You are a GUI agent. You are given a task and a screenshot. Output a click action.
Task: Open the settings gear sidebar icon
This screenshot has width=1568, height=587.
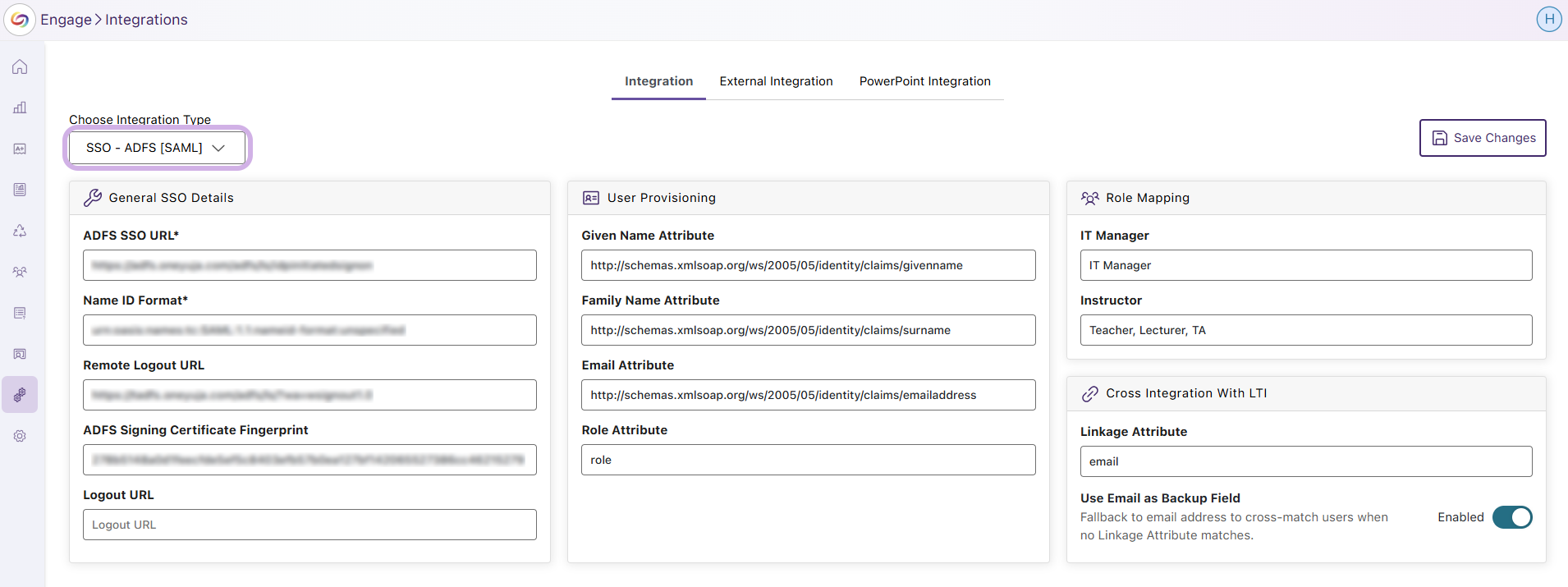[20, 436]
